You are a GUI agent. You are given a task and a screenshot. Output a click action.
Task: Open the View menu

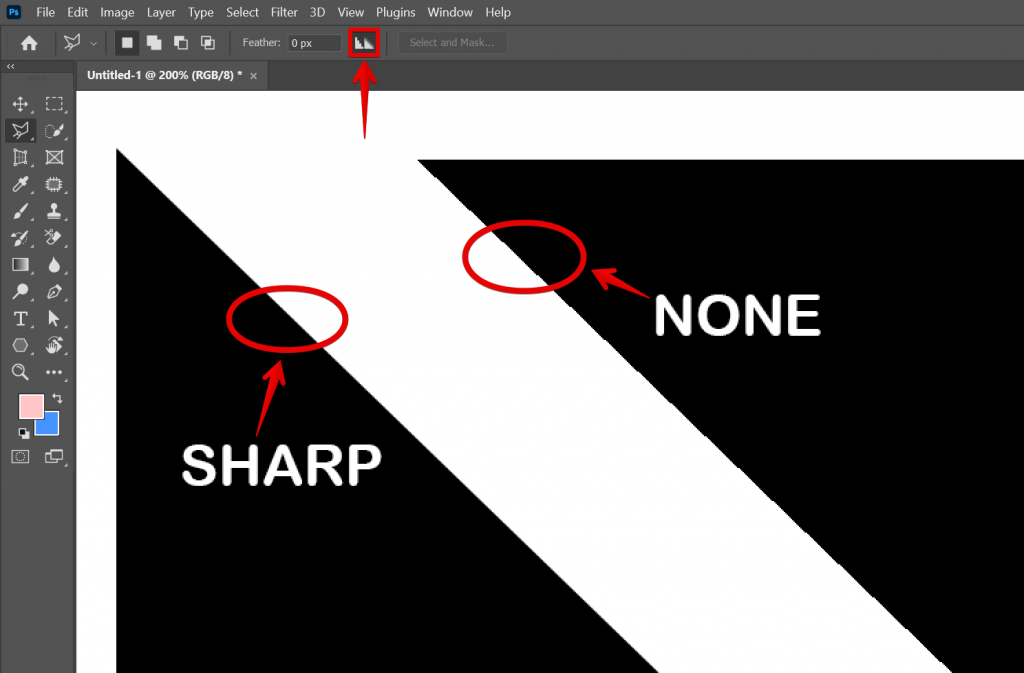click(351, 12)
